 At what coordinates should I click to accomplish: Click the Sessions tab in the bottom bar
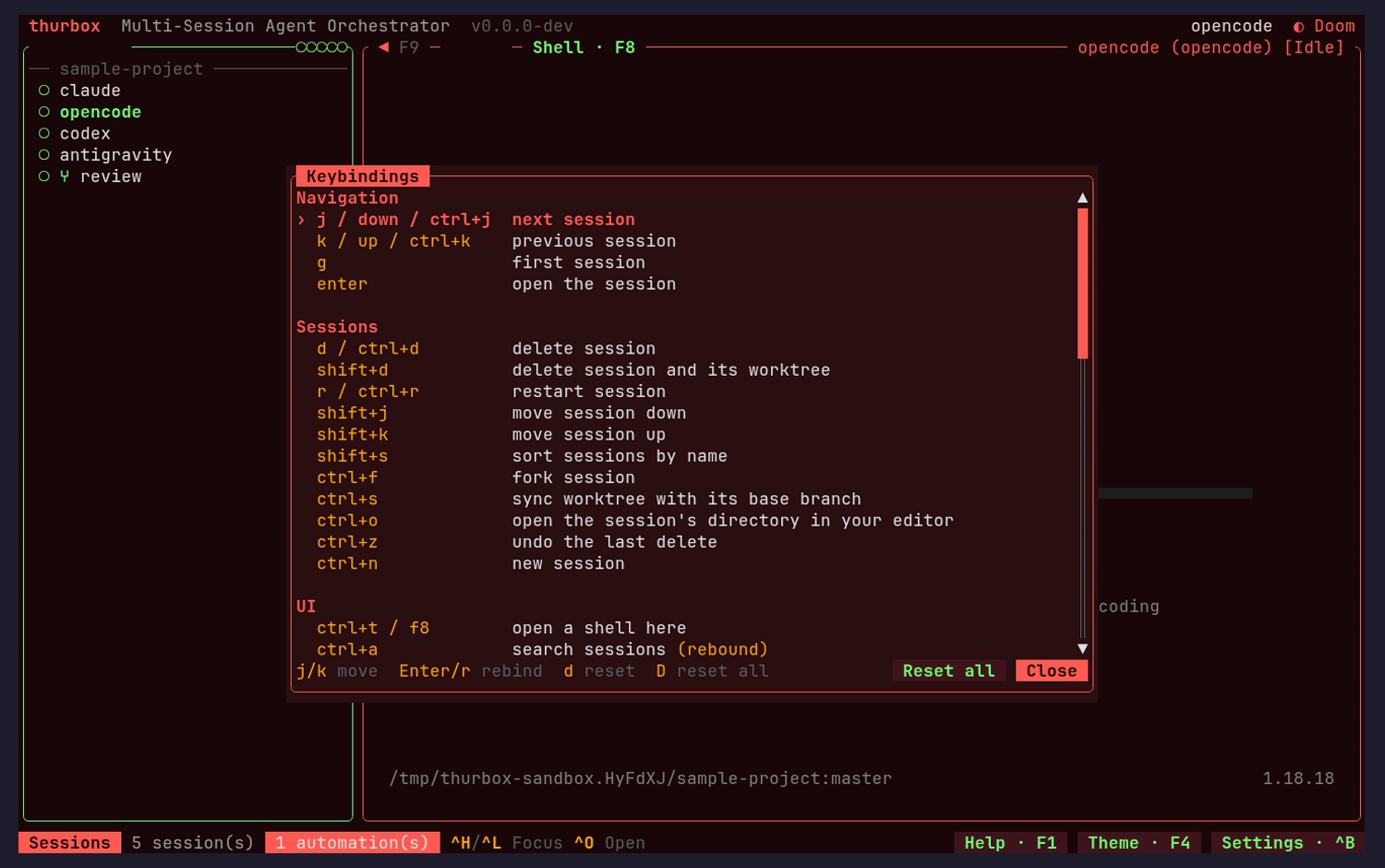click(69, 843)
